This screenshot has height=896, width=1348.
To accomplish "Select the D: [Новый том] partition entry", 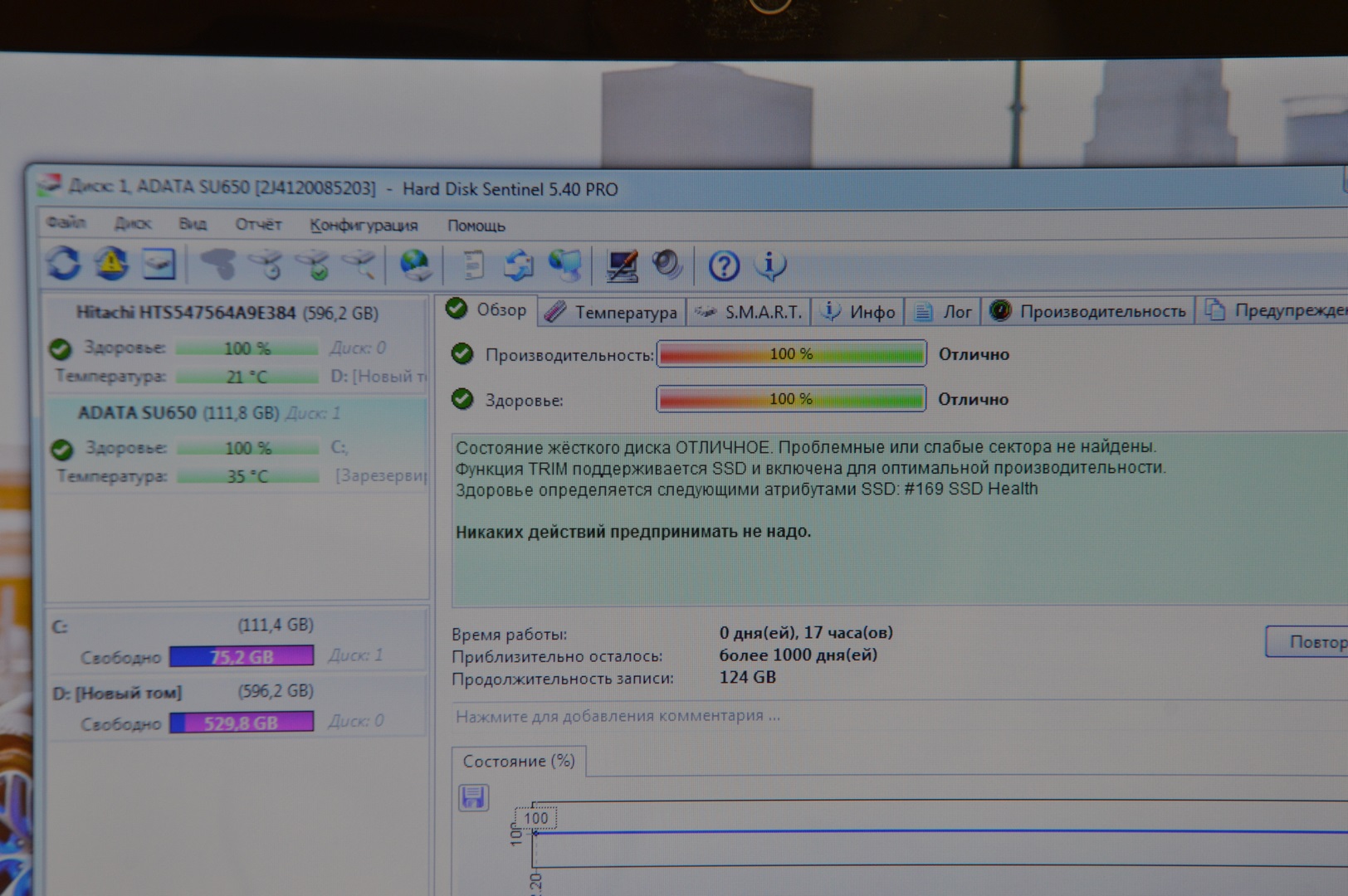I will (x=238, y=707).
